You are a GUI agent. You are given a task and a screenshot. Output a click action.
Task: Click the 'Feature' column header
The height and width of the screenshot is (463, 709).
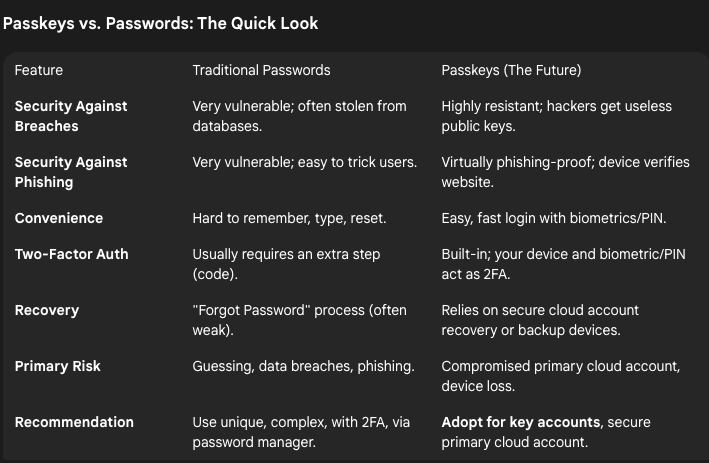39,70
